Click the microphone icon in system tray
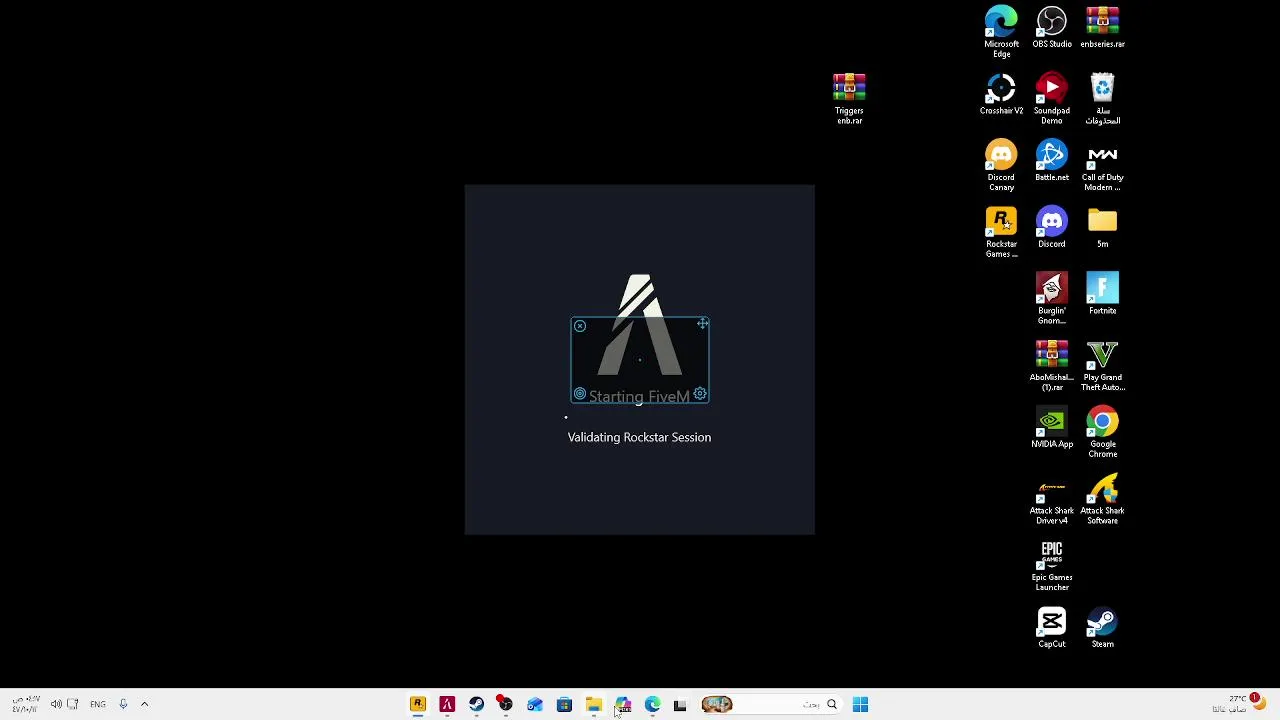This screenshot has width=1280, height=720. [123, 705]
